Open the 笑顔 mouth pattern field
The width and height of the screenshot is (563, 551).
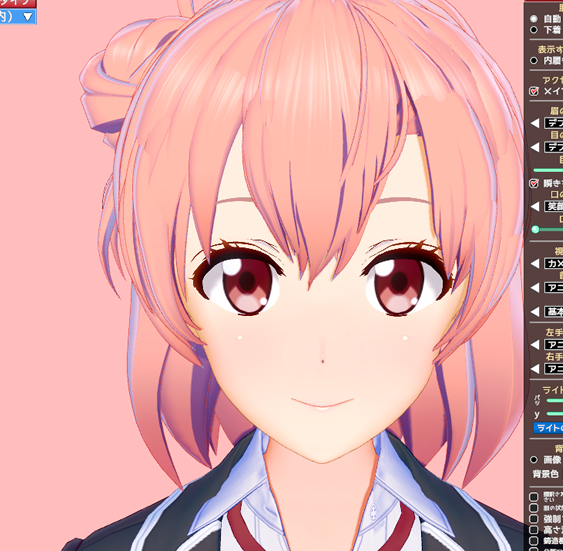coord(554,206)
